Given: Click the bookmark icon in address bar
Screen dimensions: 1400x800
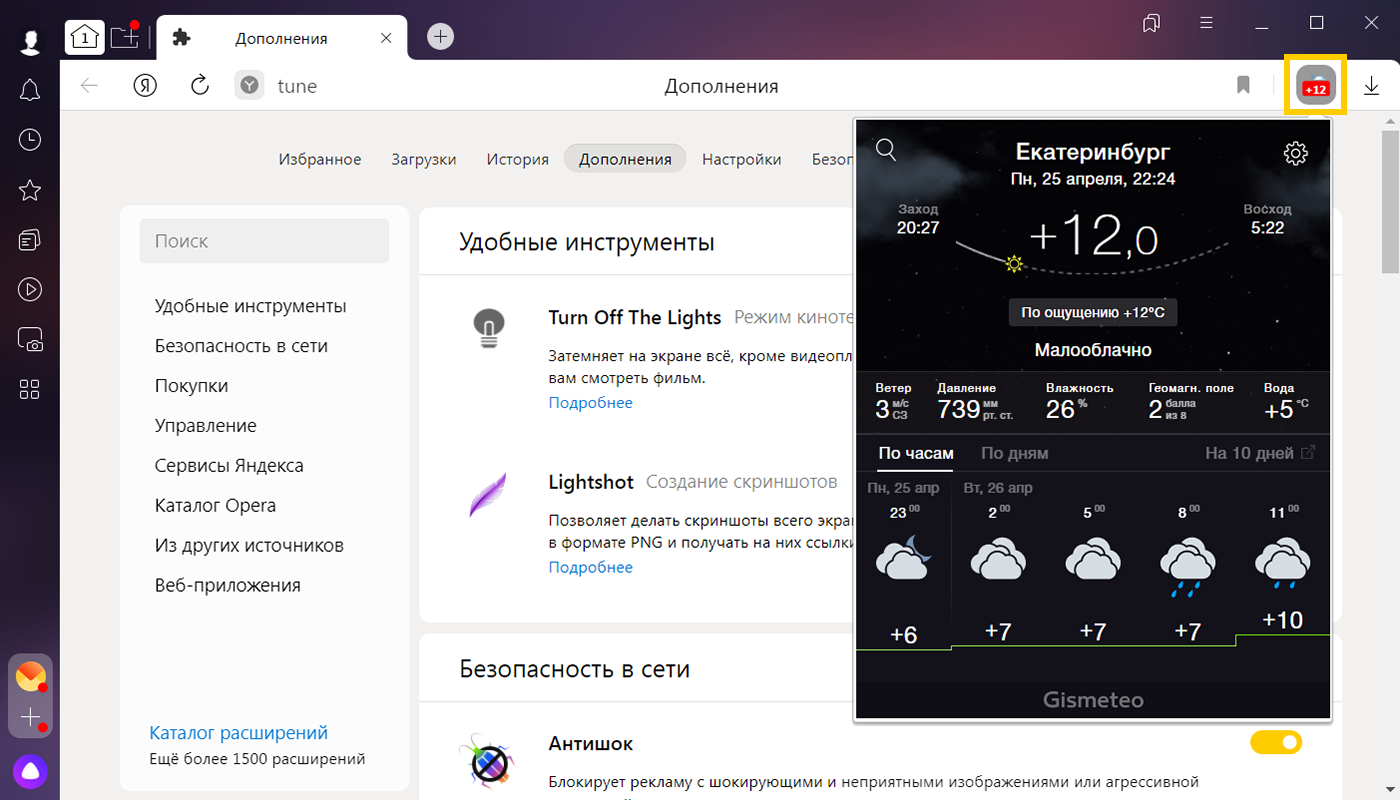Looking at the screenshot, I should click(1243, 86).
